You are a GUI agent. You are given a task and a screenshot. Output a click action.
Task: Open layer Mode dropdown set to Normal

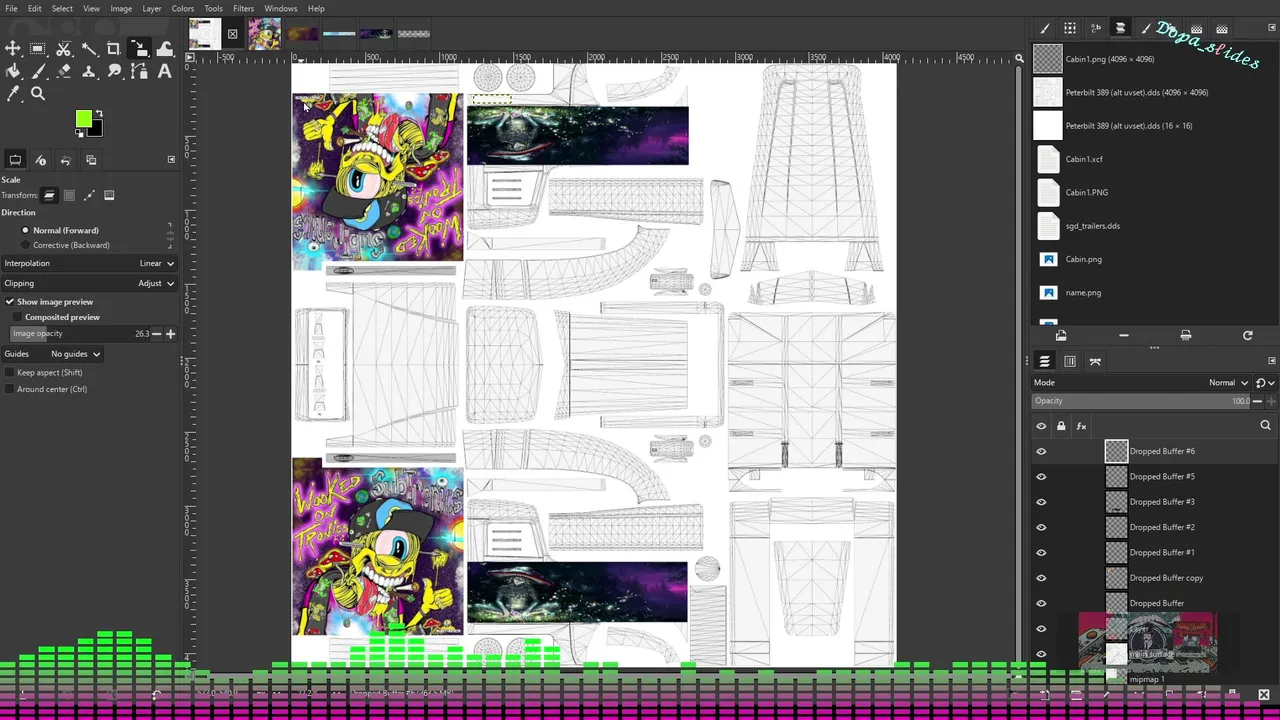[1141, 383]
